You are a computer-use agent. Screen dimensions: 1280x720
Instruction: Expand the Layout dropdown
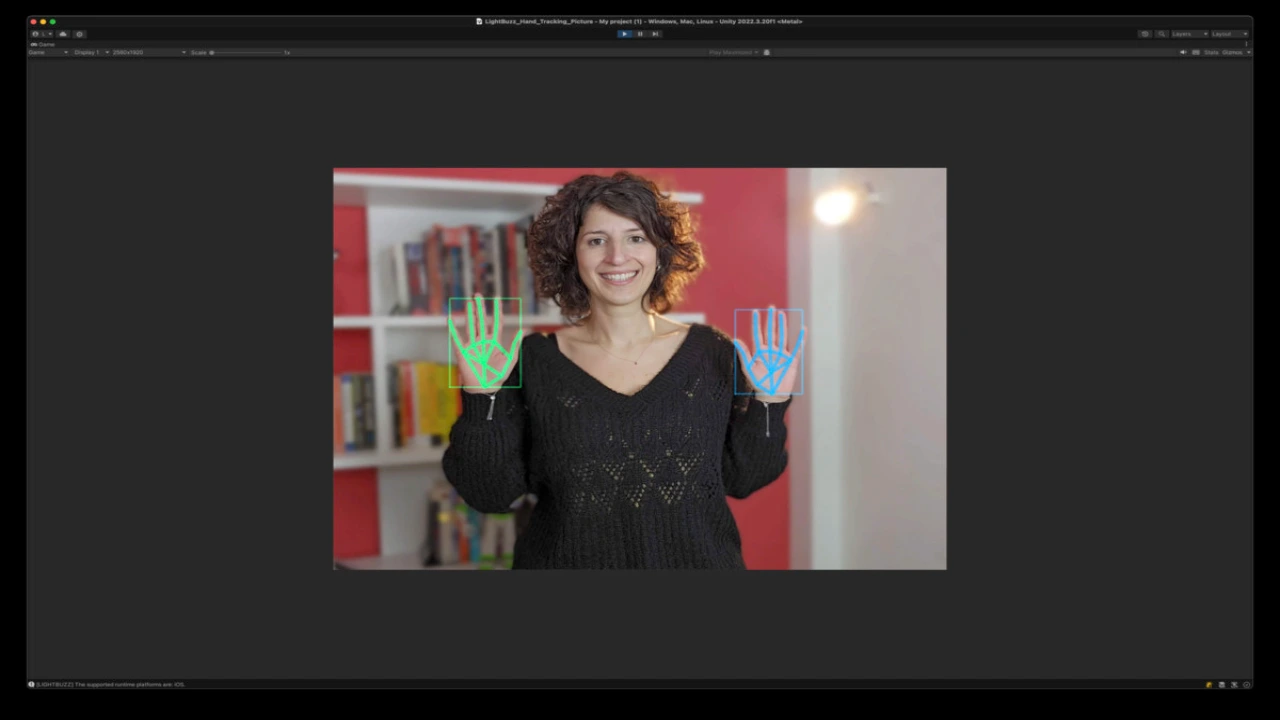[1228, 34]
